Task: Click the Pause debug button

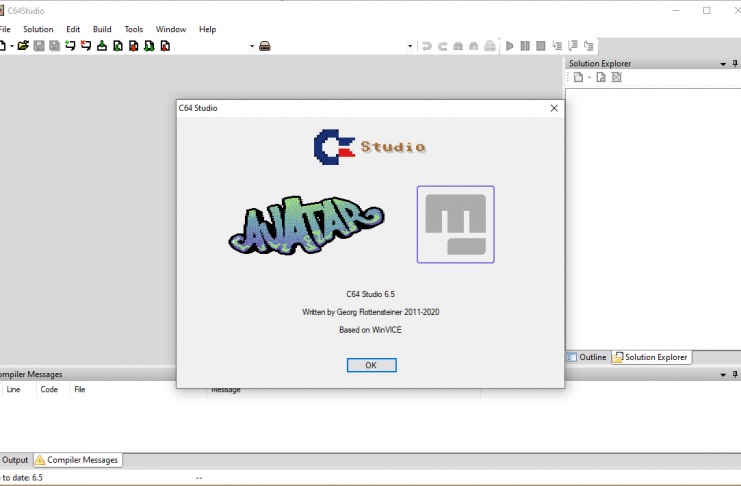Action: tap(525, 46)
